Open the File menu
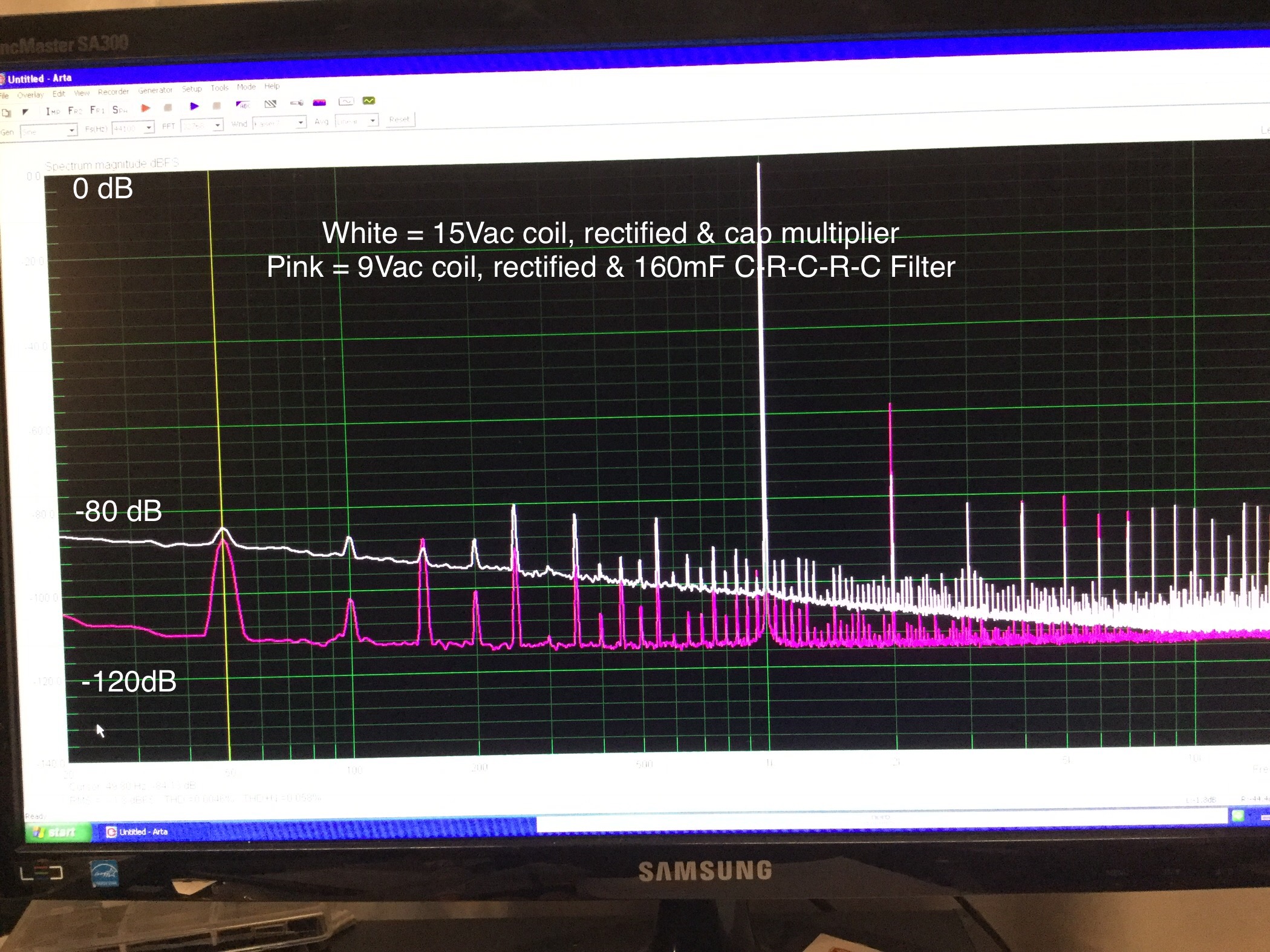This screenshot has height=952, width=1270. pos(4,96)
